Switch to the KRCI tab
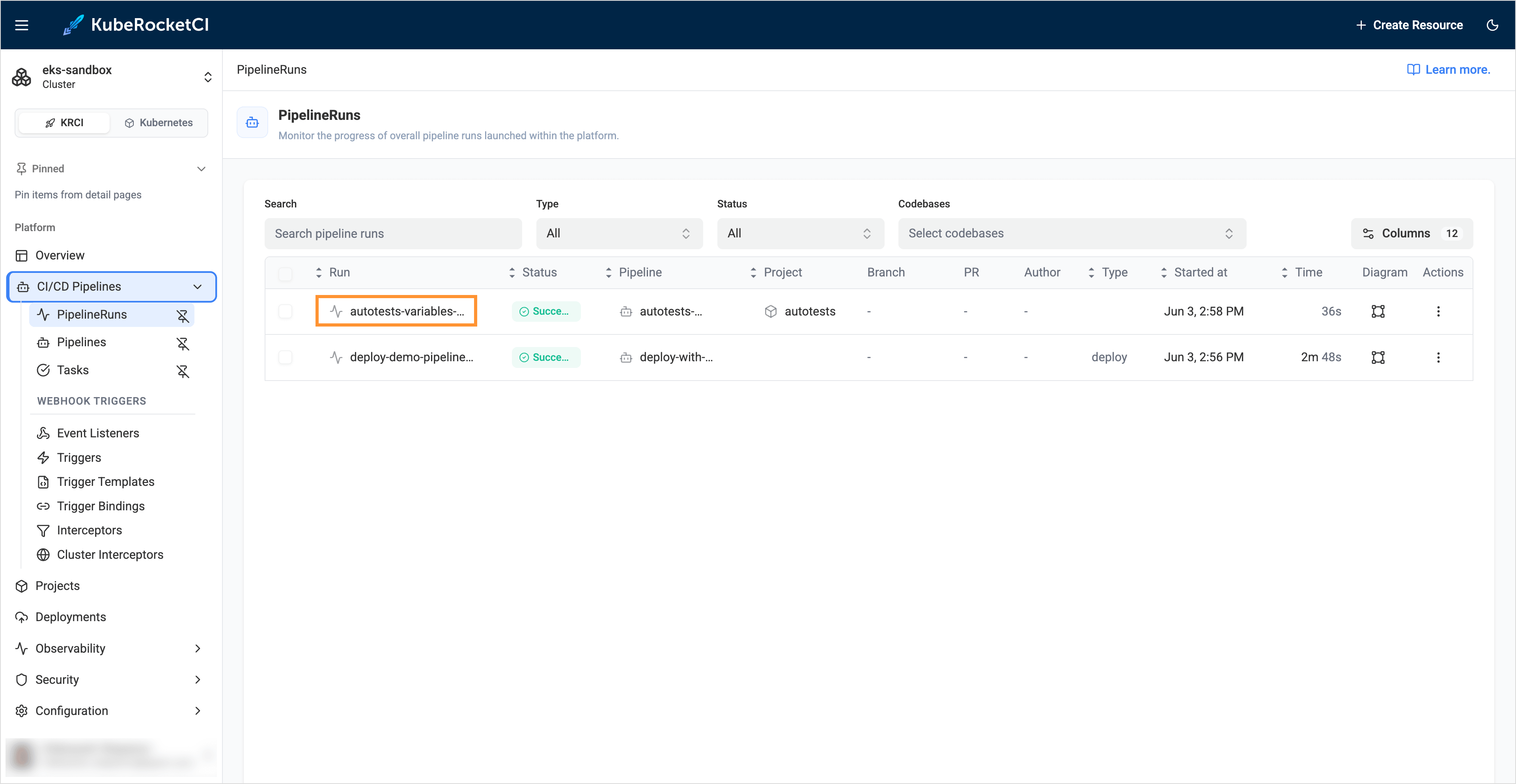 pyautogui.click(x=64, y=122)
